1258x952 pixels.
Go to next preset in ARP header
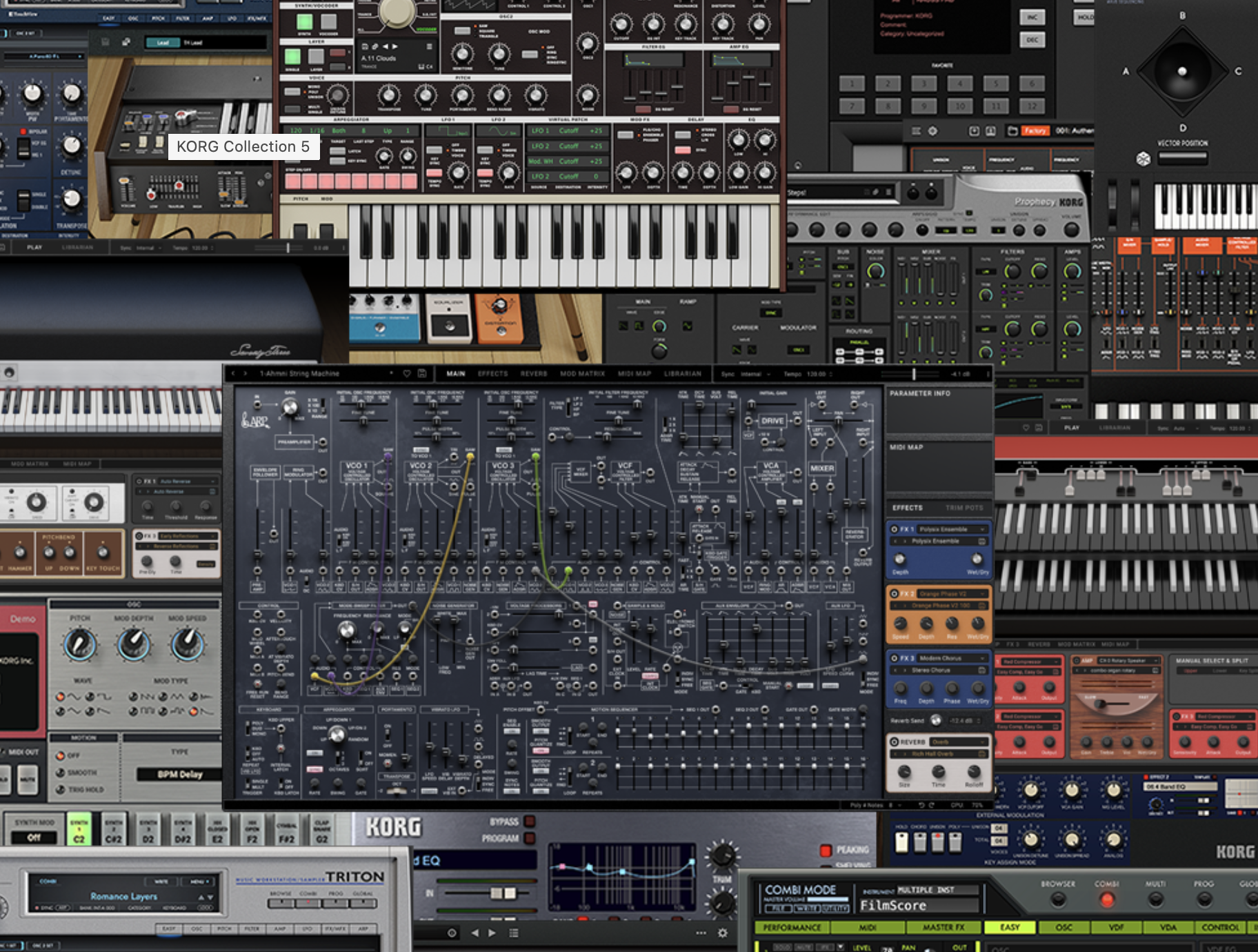click(245, 373)
